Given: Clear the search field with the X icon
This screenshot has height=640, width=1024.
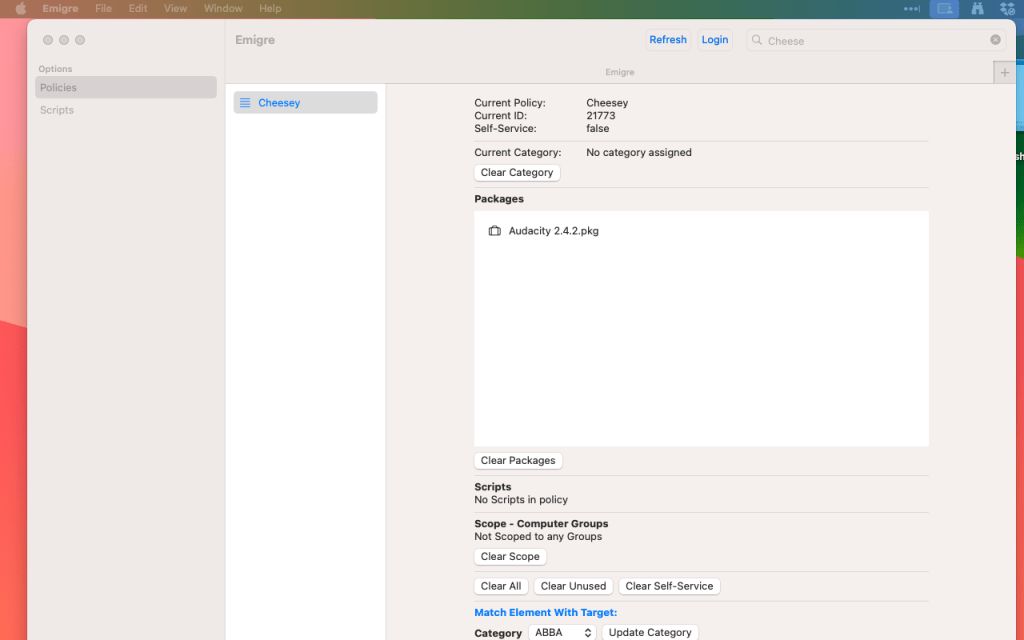Looking at the screenshot, I should tap(995, 40).
